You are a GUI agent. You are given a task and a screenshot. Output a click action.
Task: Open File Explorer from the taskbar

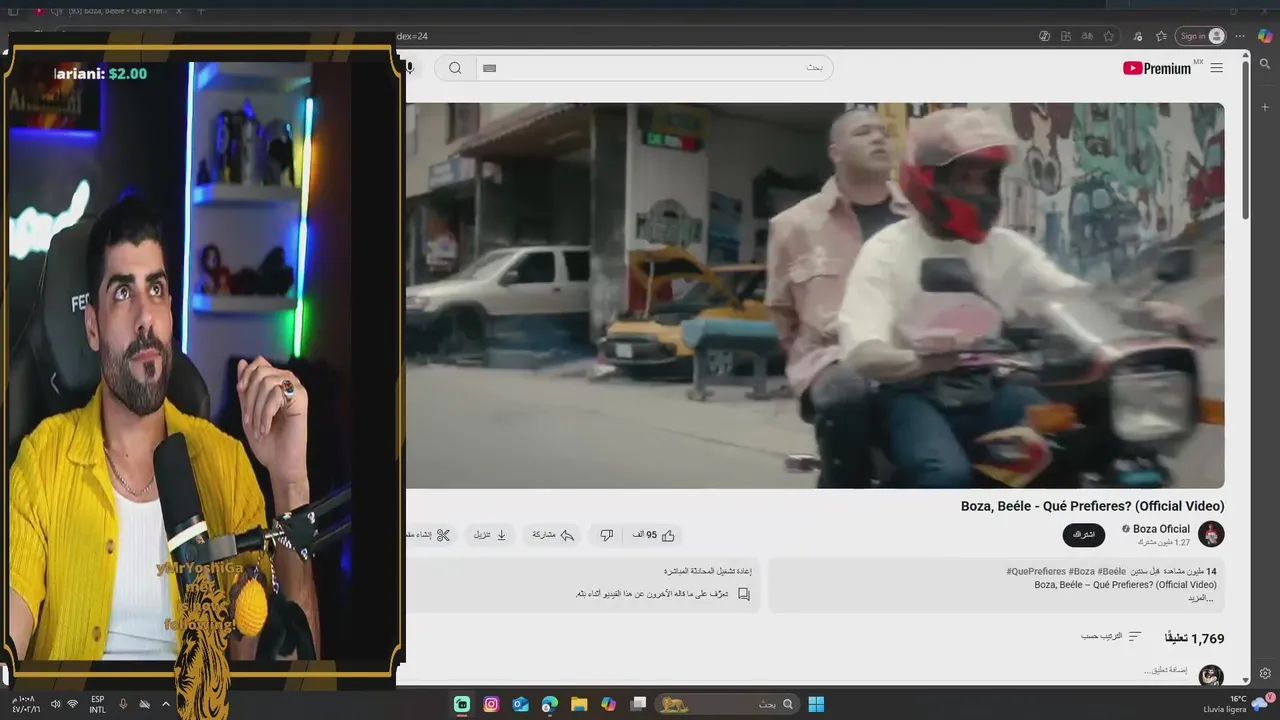click(579, 704)
